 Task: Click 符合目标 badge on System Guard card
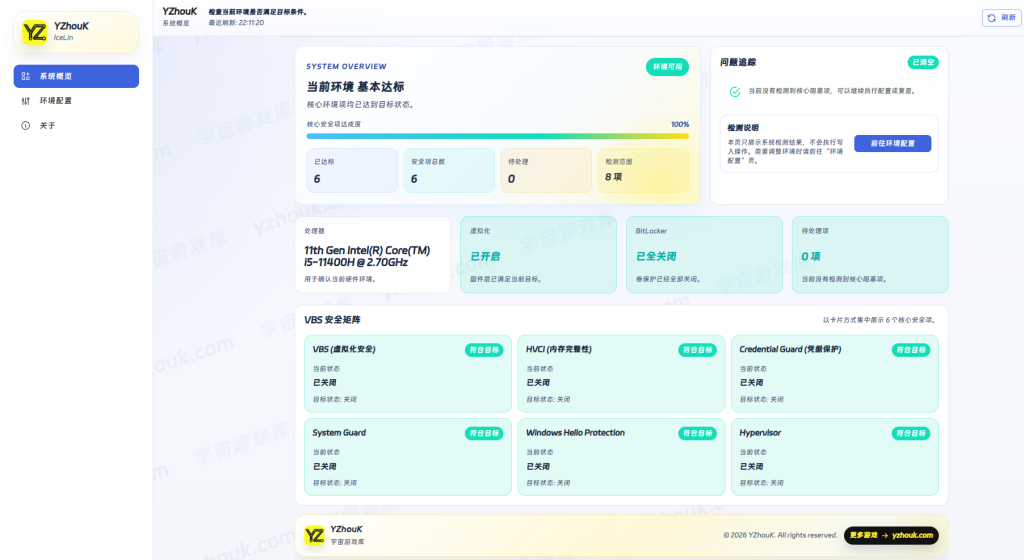point(484,433)
